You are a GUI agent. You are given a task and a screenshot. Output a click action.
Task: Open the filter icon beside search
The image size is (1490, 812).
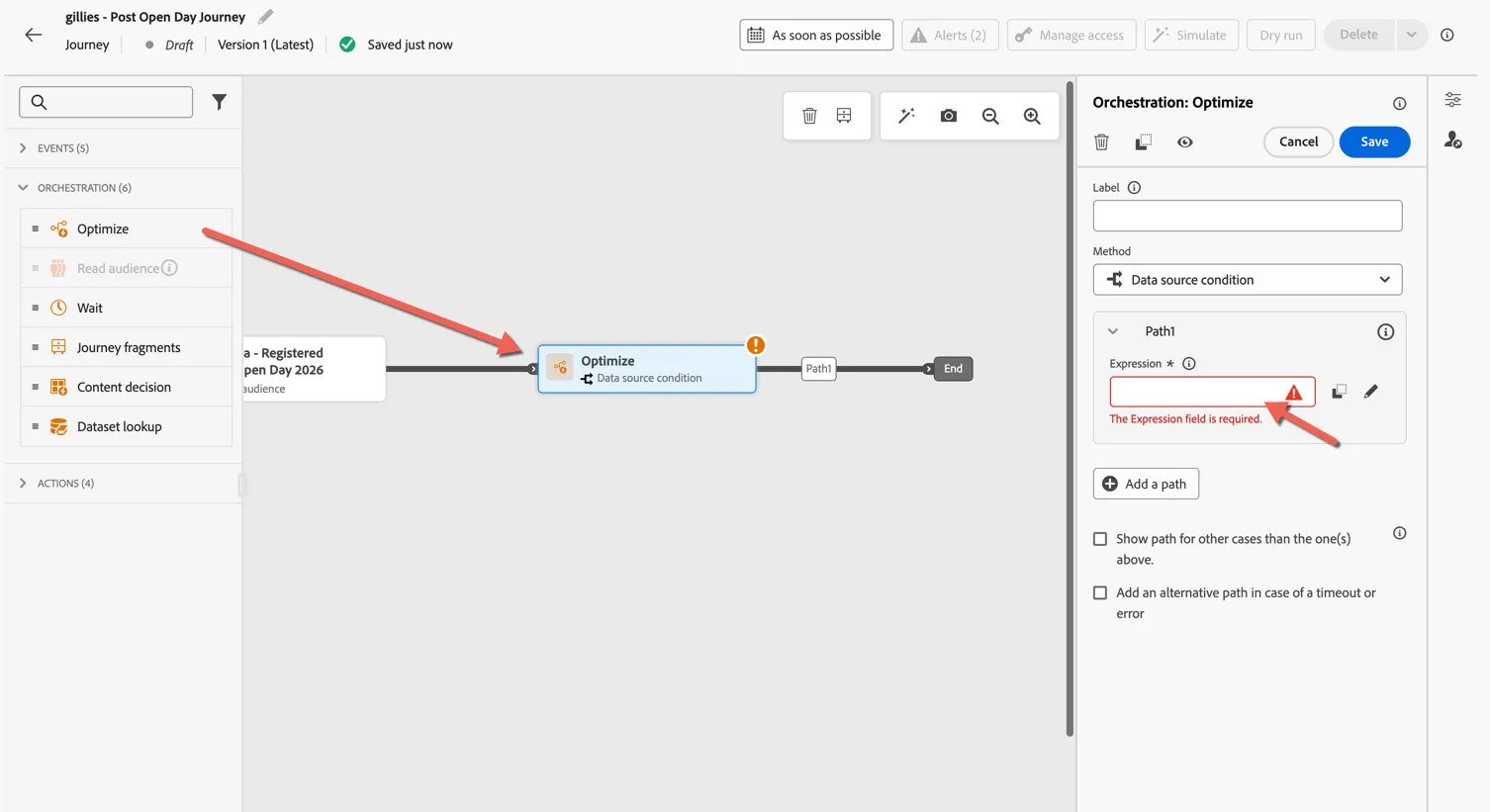tap(219, 102)
